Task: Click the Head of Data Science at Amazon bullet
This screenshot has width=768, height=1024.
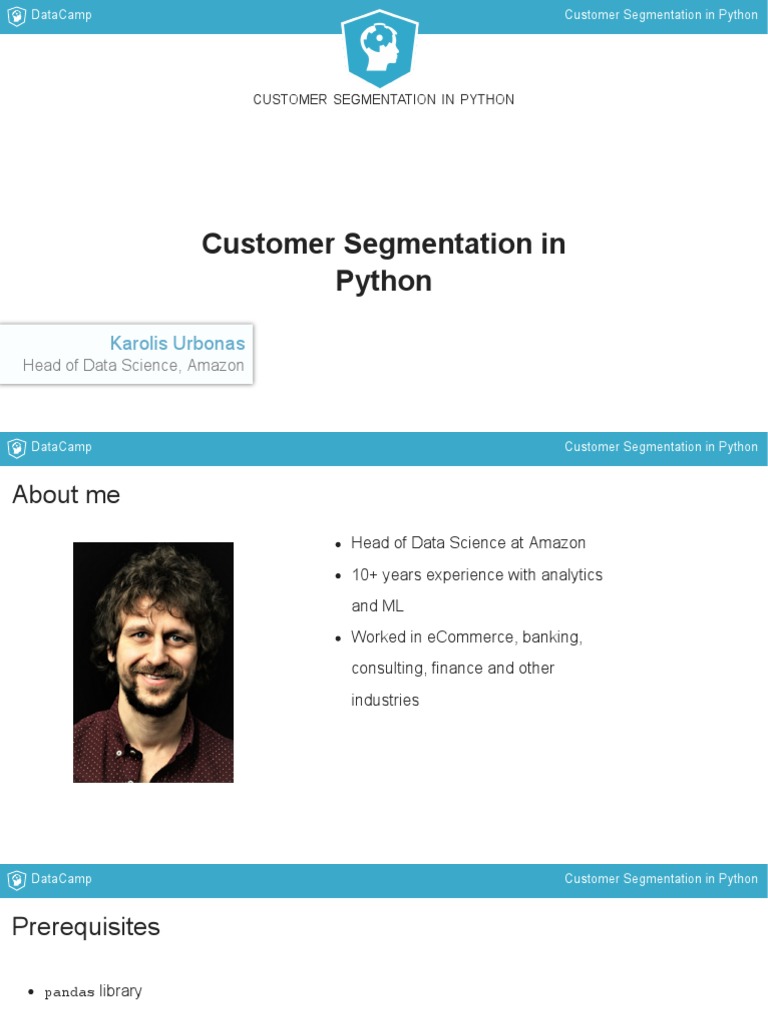Action: [x=468, y=543]
